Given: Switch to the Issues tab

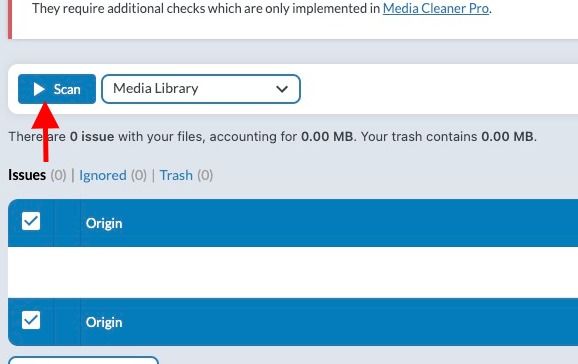Looking at the screenshot, I should coord(27,175).
